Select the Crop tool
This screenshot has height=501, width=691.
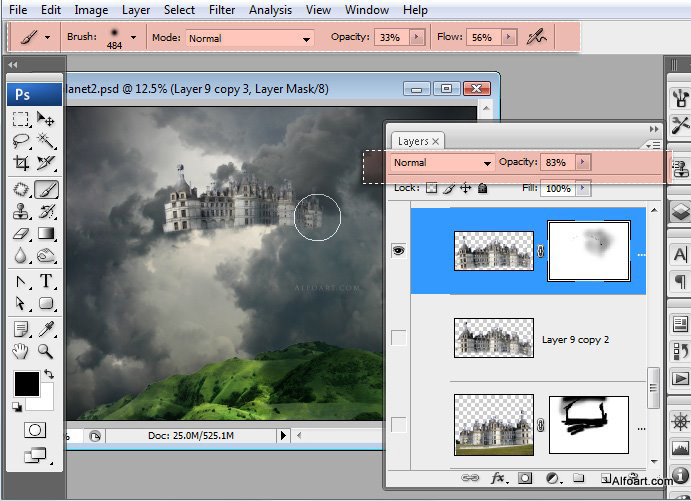pyautogui.click(x=21, y=163)
